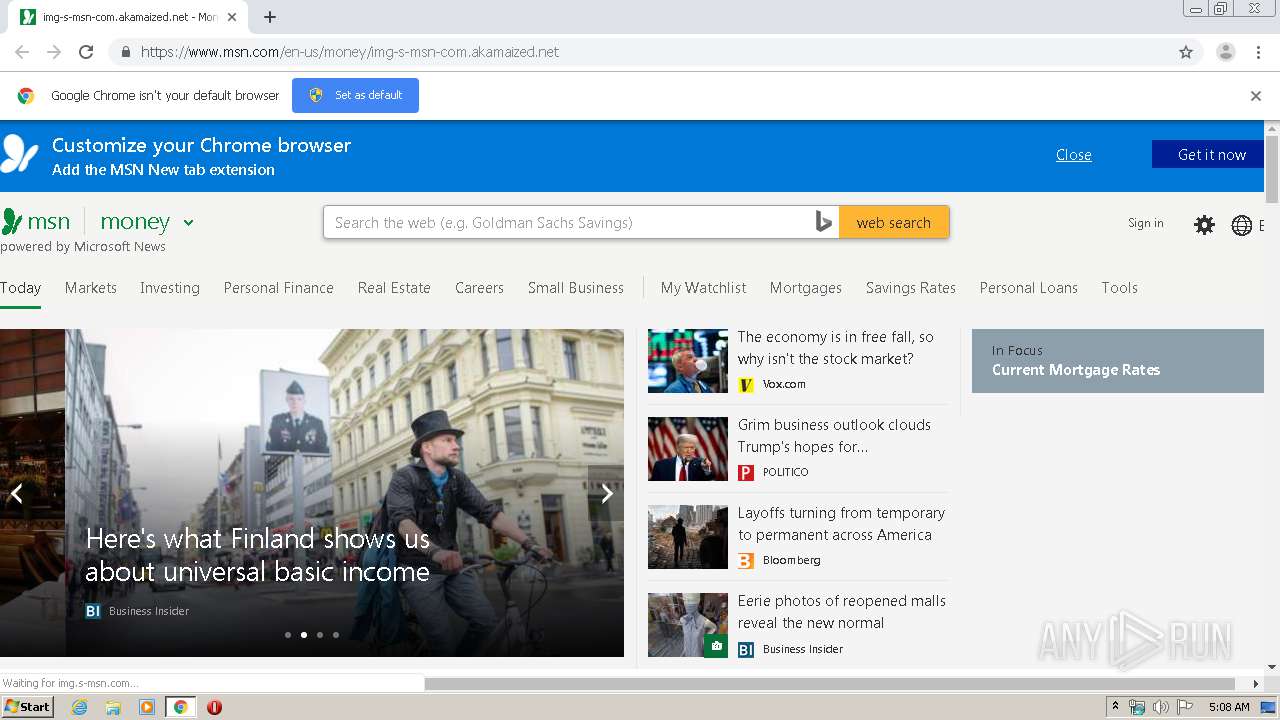Open My Watchlist
This screenshot has height=720, width=1280.
(x=703, y=288)
